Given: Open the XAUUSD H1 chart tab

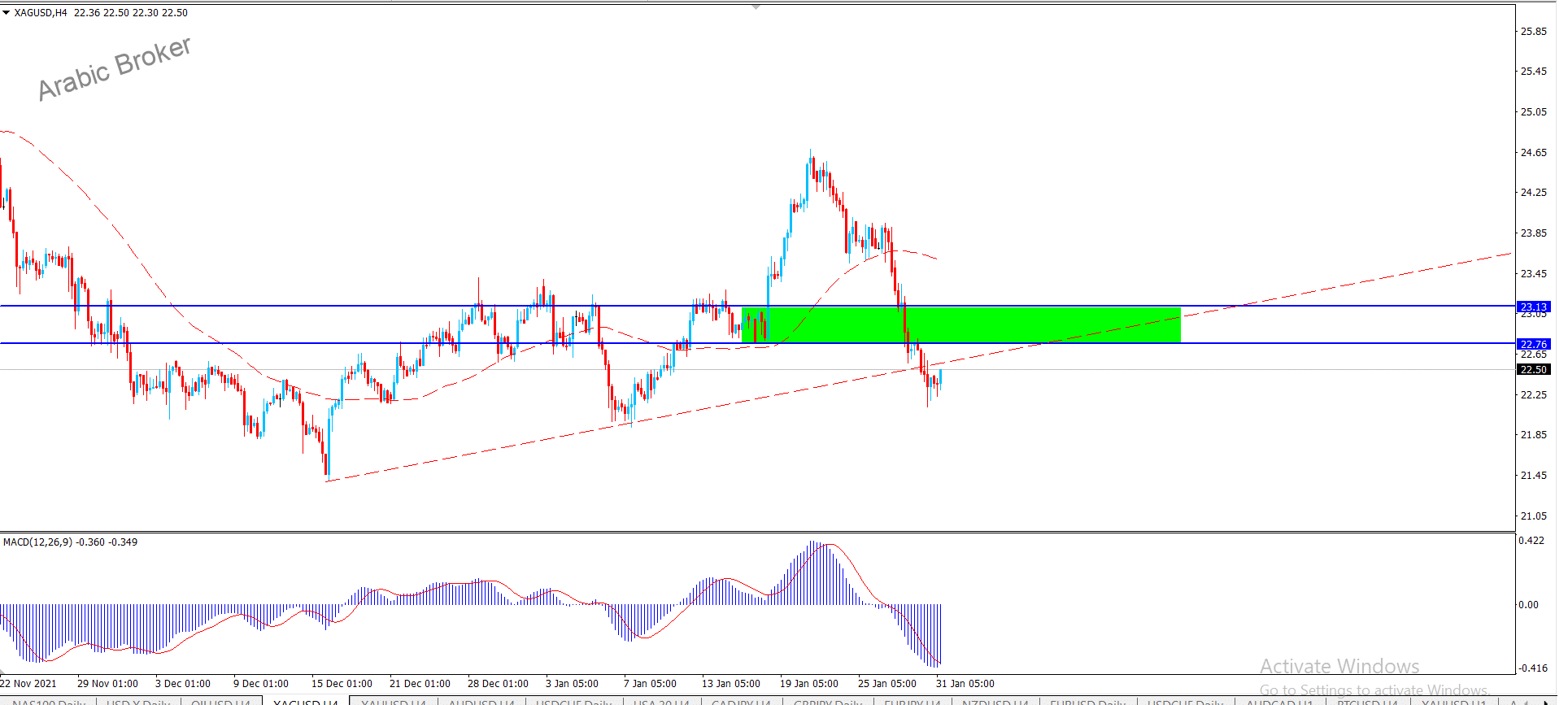Looking at the screenshot, I should click(x=1453, y=701).
